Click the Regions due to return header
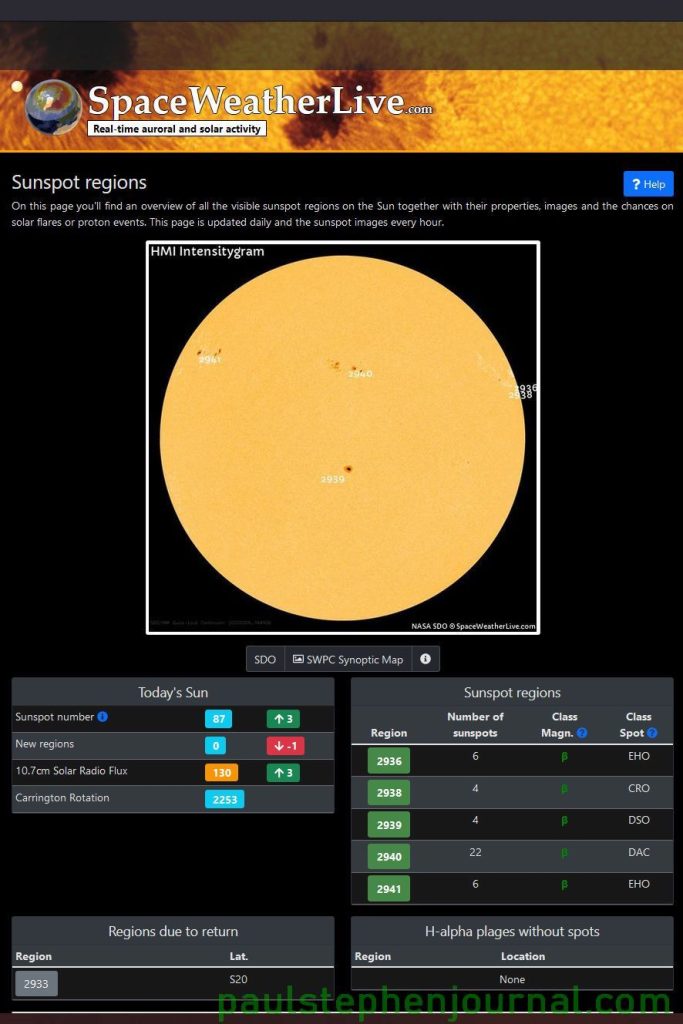The width and height of the screenshot is (683, 1024). coord(173,931)
